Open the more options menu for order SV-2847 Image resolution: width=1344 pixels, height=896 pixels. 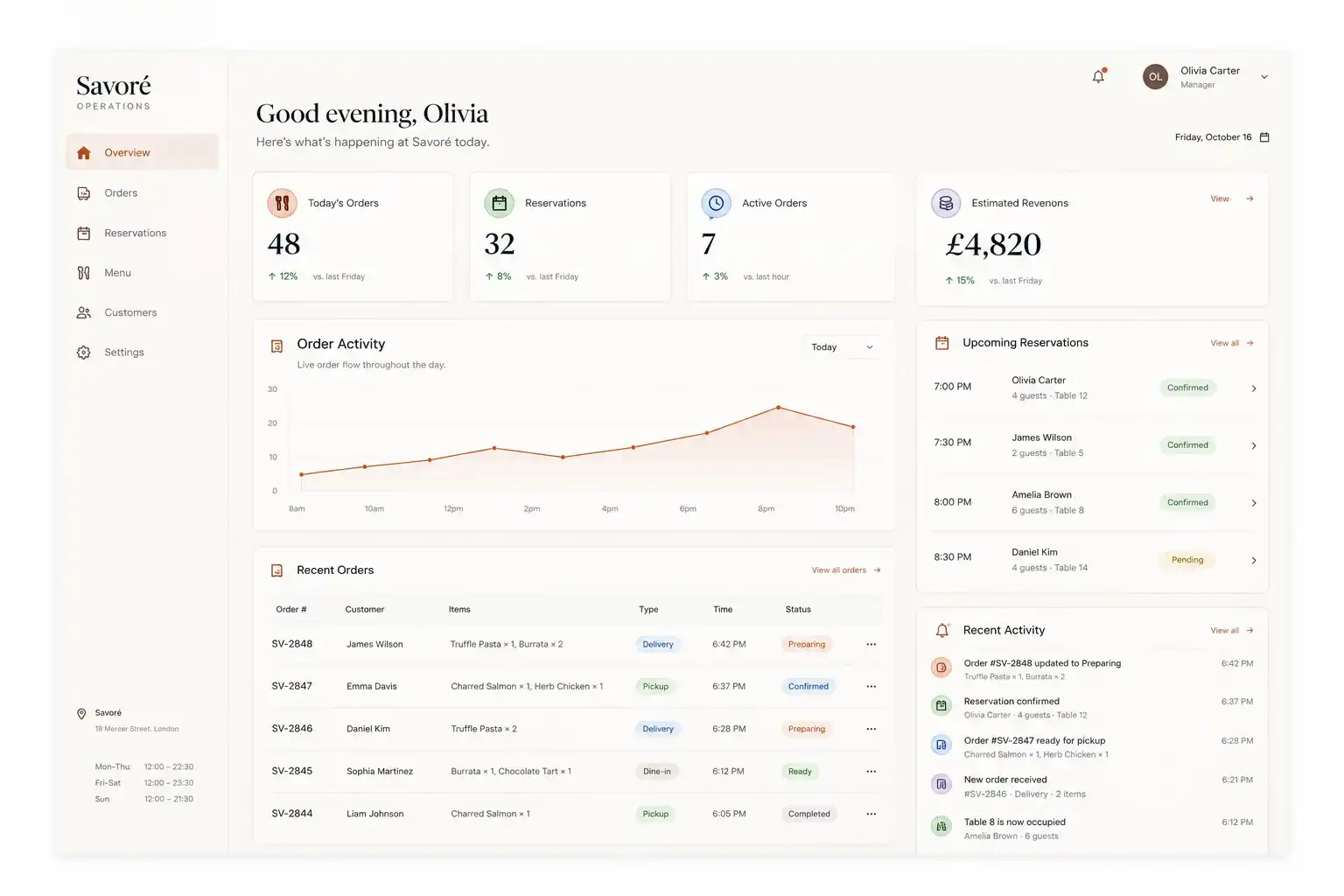[871, 687]
